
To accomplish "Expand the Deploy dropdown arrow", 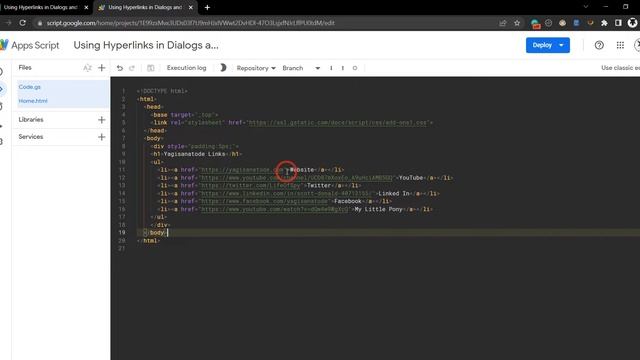I will click(x=562, y=45).
